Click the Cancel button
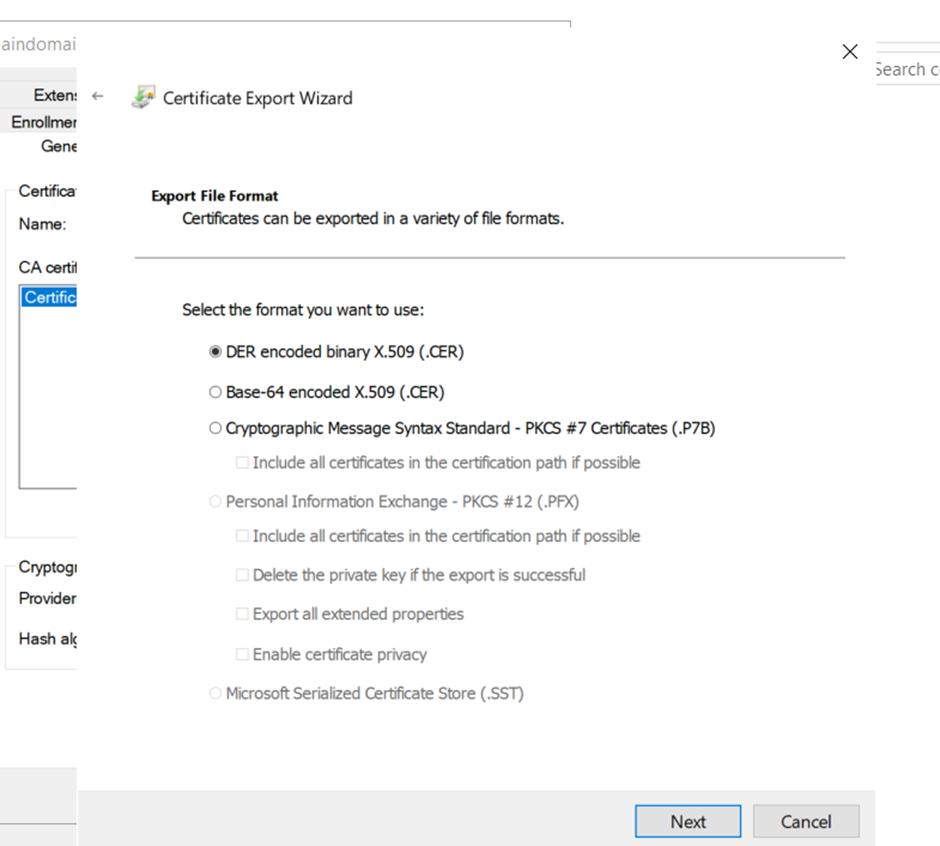The image size is (940, 846). tap(805, 822)
